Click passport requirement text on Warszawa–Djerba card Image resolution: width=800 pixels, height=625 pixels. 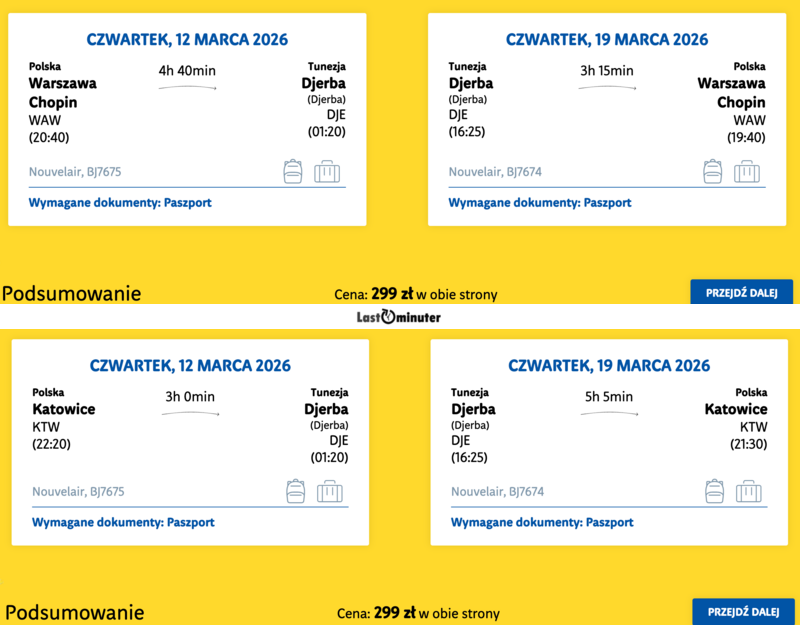tap(120, 202)
